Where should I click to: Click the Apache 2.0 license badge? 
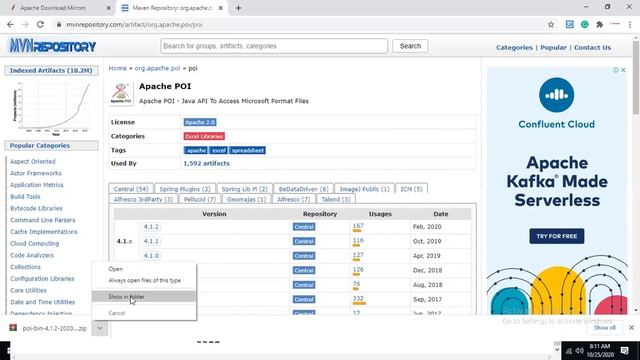200,122
